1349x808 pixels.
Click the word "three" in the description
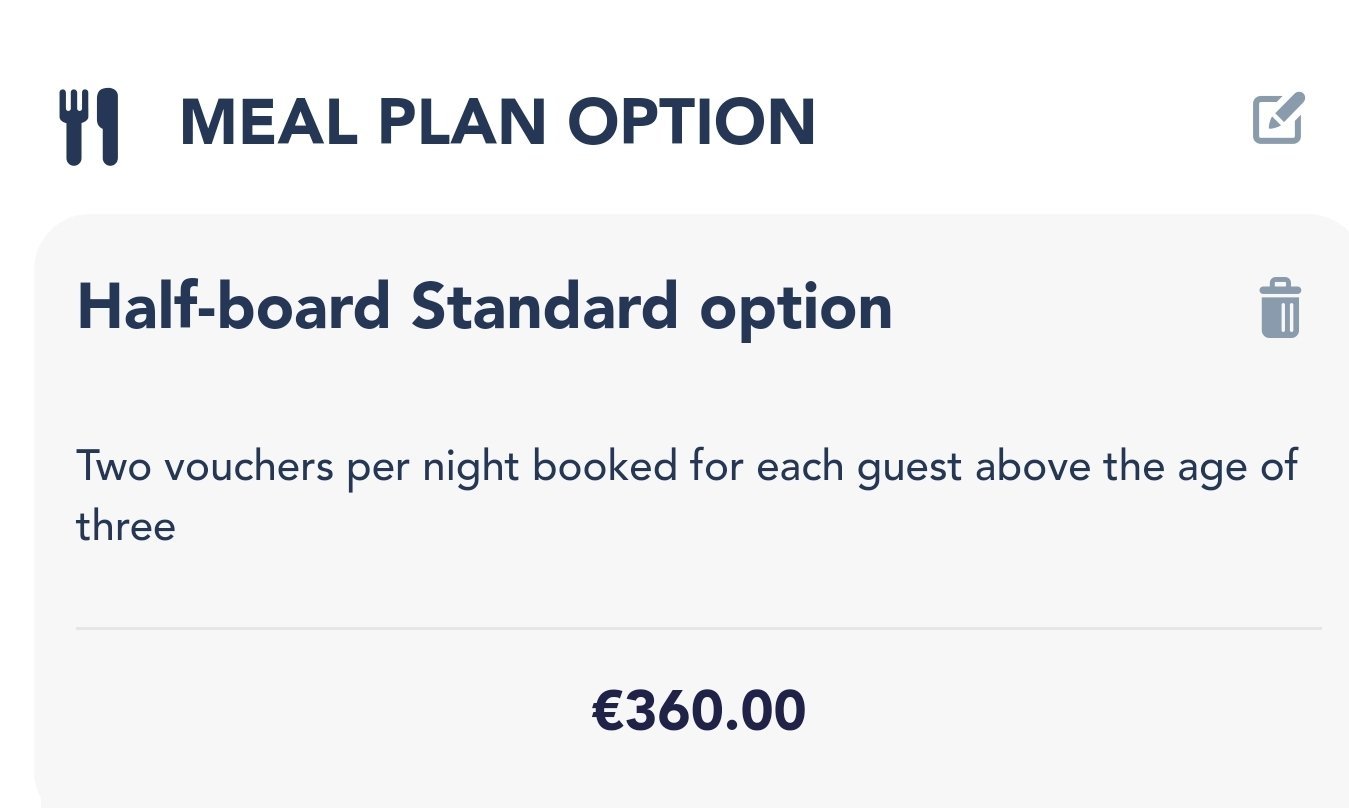[126, 526]
